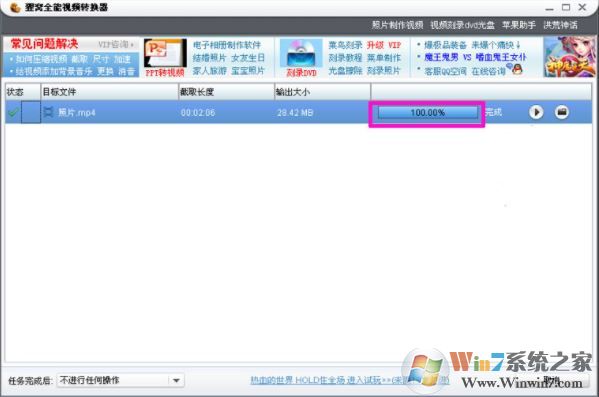
Task: Open 消音 help link
Action: pyautogui.click(x=126, y=71)
